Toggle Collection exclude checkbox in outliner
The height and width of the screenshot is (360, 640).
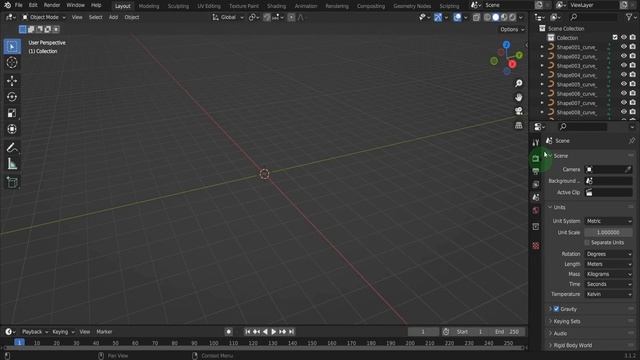tap(615, 38)
